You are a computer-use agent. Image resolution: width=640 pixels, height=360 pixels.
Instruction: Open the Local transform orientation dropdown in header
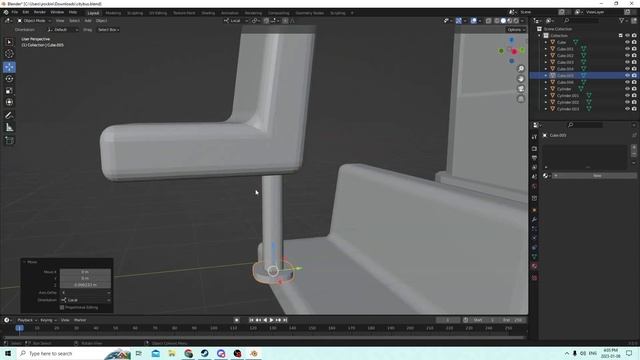click(236, 20)
